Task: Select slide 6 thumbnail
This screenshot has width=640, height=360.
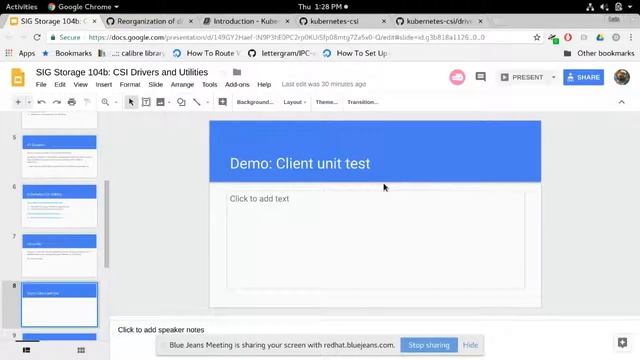Action: click(60, 206)
